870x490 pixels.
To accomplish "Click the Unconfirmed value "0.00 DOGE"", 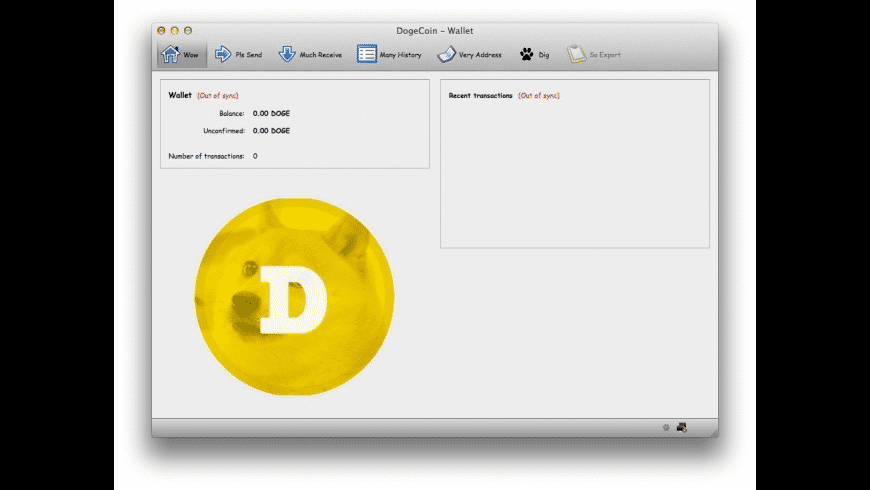I will point(271,130).
